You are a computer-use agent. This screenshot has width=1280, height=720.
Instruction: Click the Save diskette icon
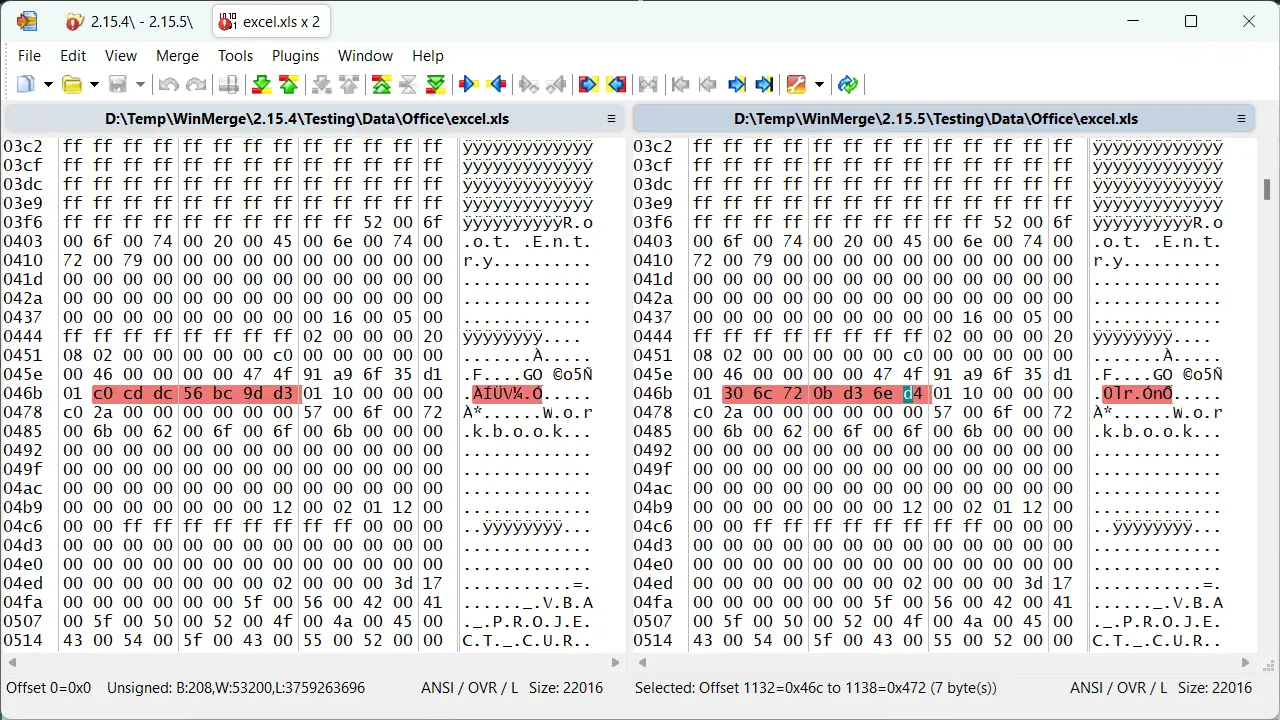[118, 85]
